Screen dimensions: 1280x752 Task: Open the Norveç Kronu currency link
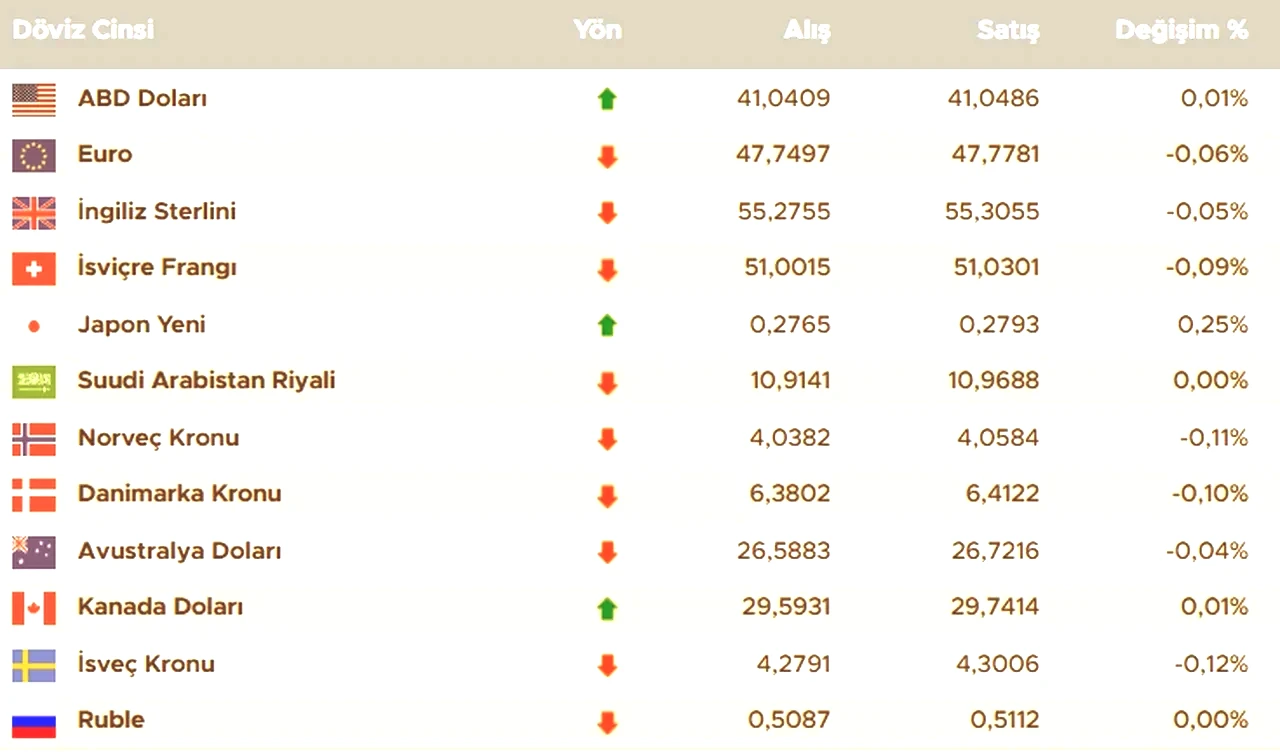(158, 438)
